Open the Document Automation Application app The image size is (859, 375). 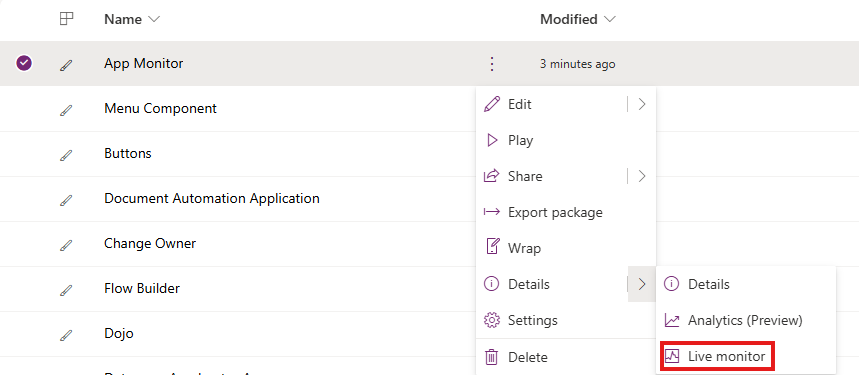pos(212,198)
